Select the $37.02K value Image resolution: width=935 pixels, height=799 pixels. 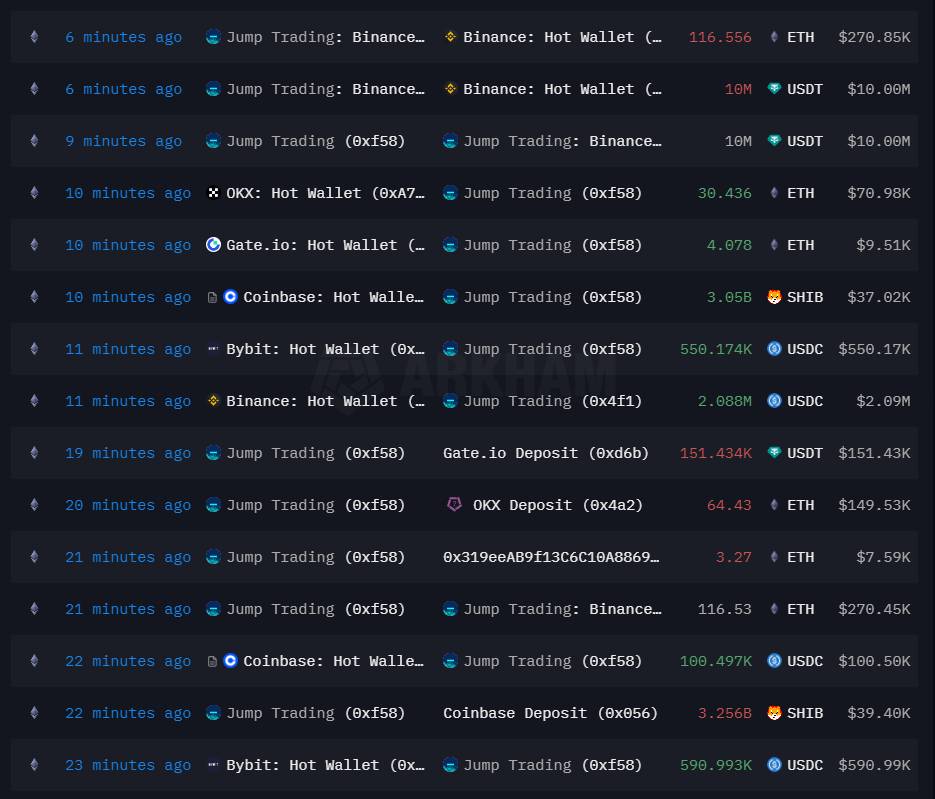pos(878,297)
